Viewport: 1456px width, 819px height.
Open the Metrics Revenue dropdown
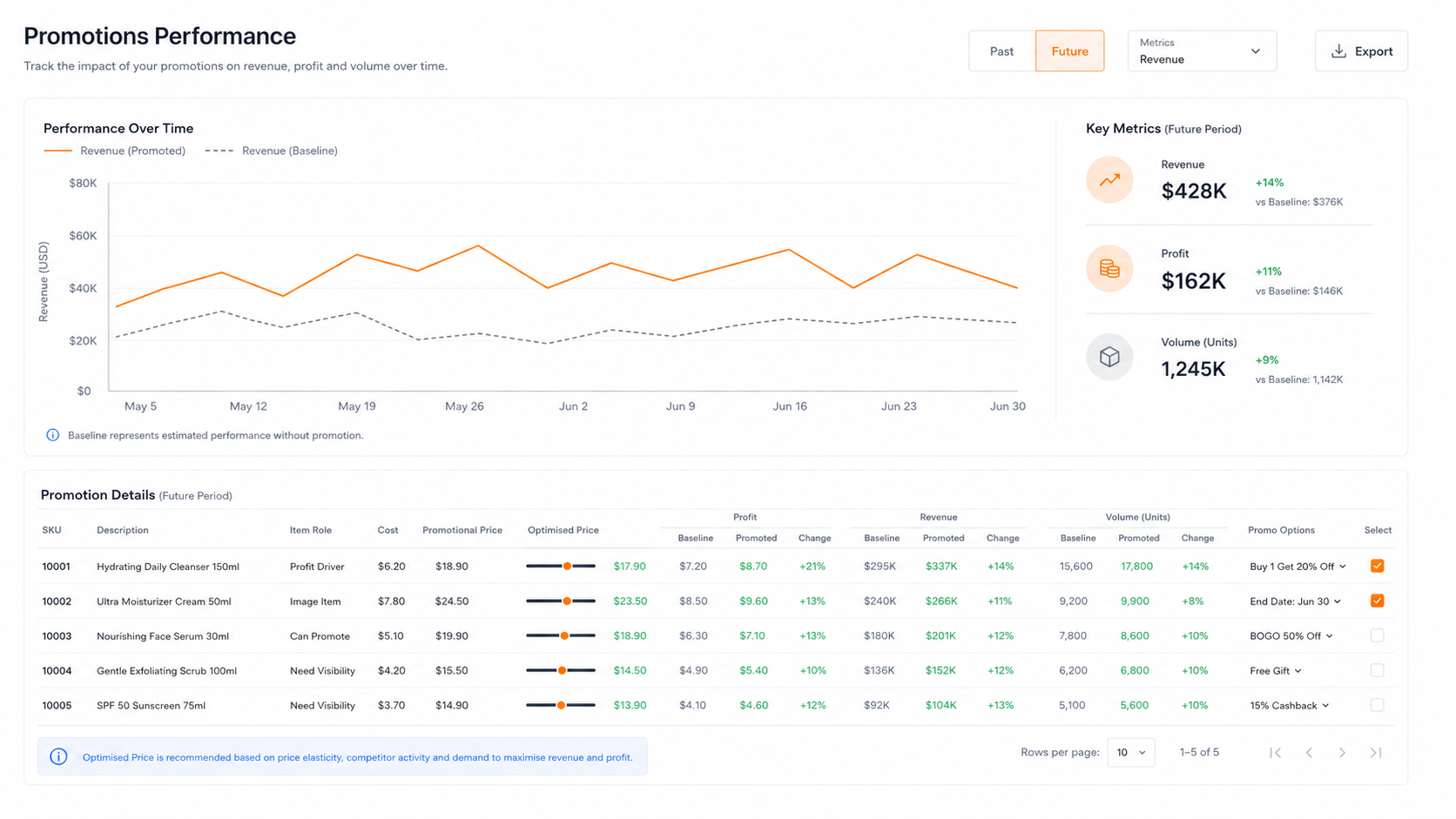pyautogui.click(x=1202, y=51)
